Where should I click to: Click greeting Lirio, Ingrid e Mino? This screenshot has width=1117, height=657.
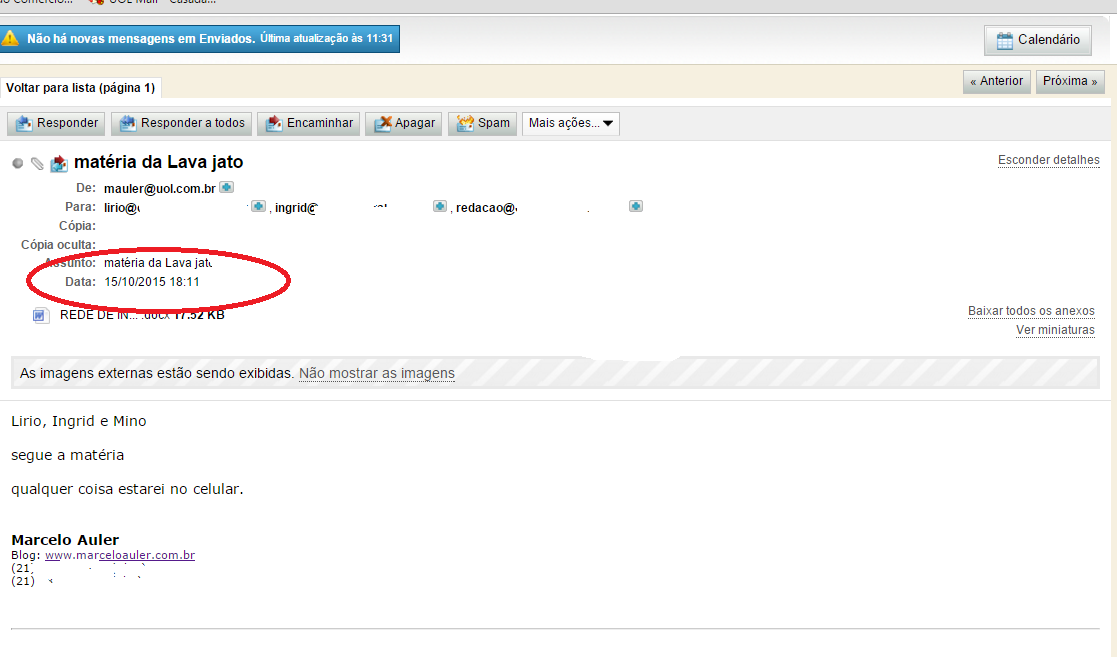click(79, 421)
